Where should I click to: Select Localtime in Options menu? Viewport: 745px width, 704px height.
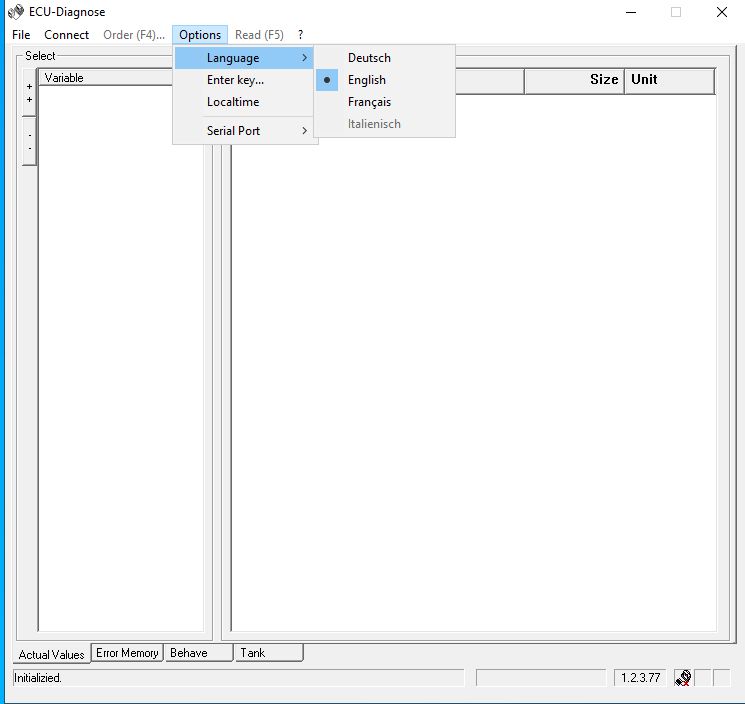(x=244, y=102)
